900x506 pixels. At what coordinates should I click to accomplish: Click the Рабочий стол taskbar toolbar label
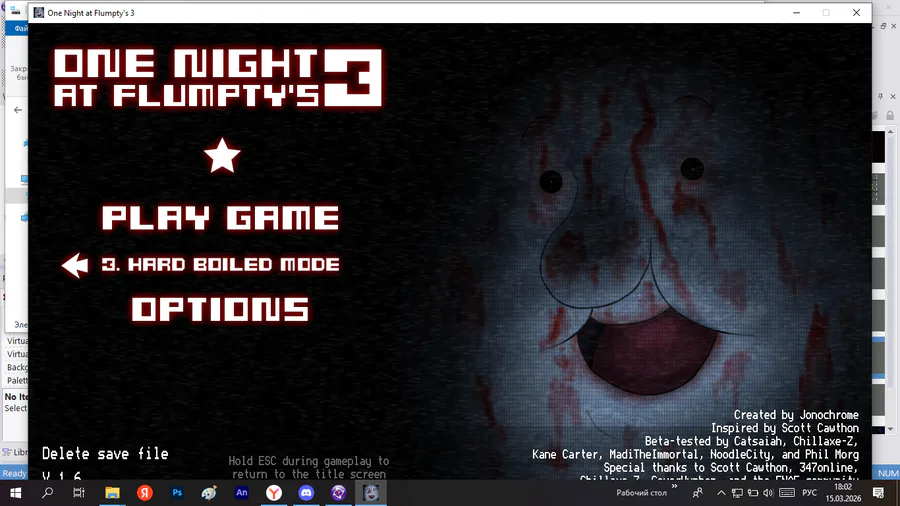(x=641, y=493)
